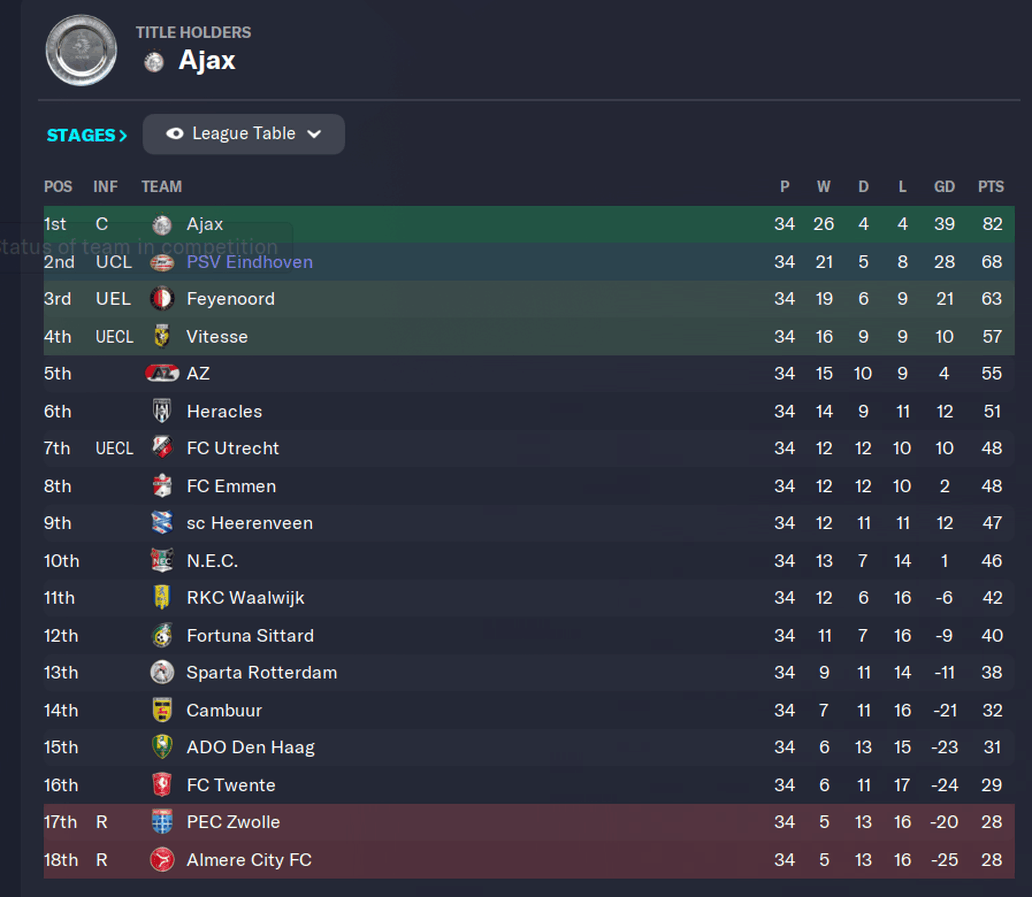Expand the STAGES menu
1032x897 pixels.
[x=86, y=135]
